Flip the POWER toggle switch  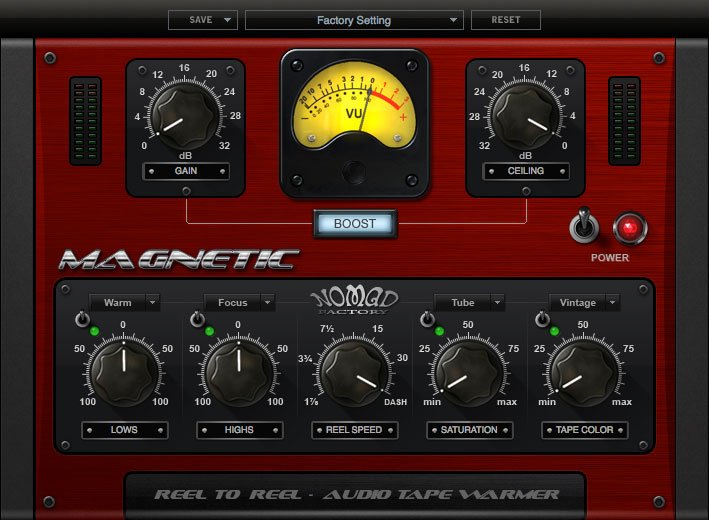(584, 225)
